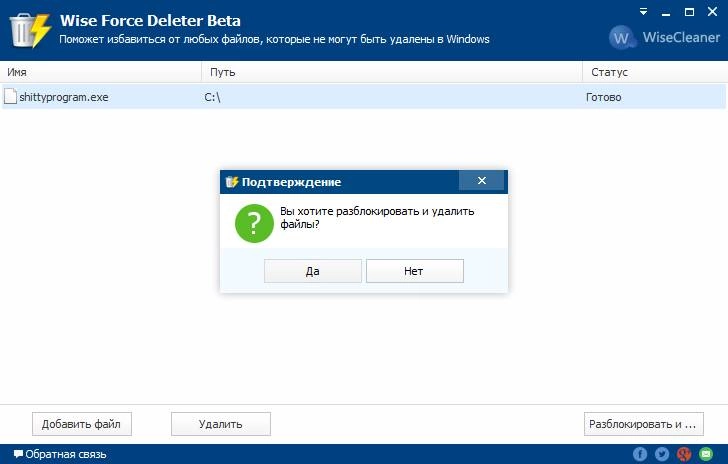Click the Добавить файл button

(x=82, y=424)
